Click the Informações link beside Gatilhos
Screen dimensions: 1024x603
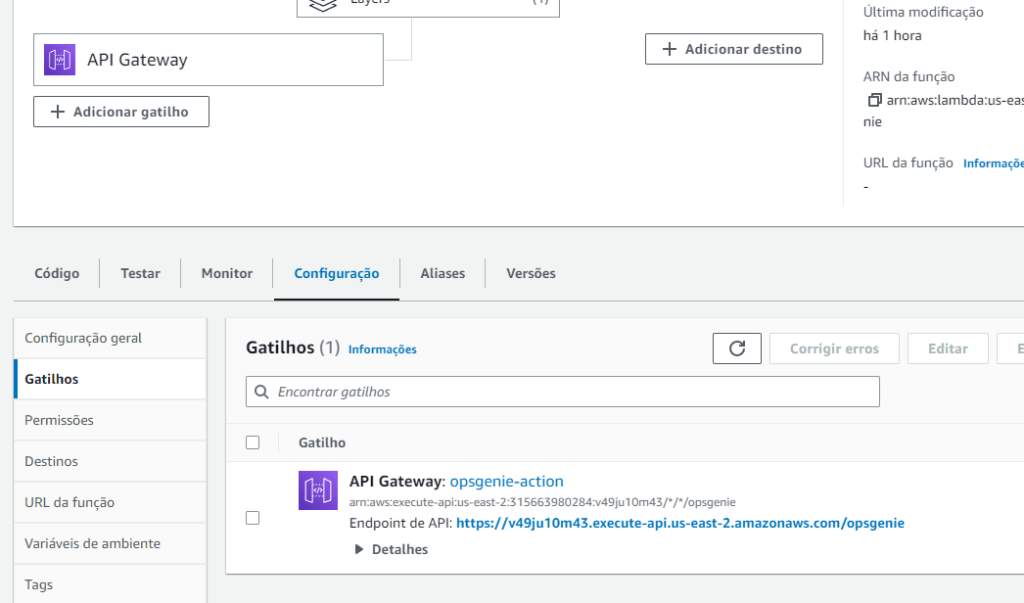pos(382,349)
